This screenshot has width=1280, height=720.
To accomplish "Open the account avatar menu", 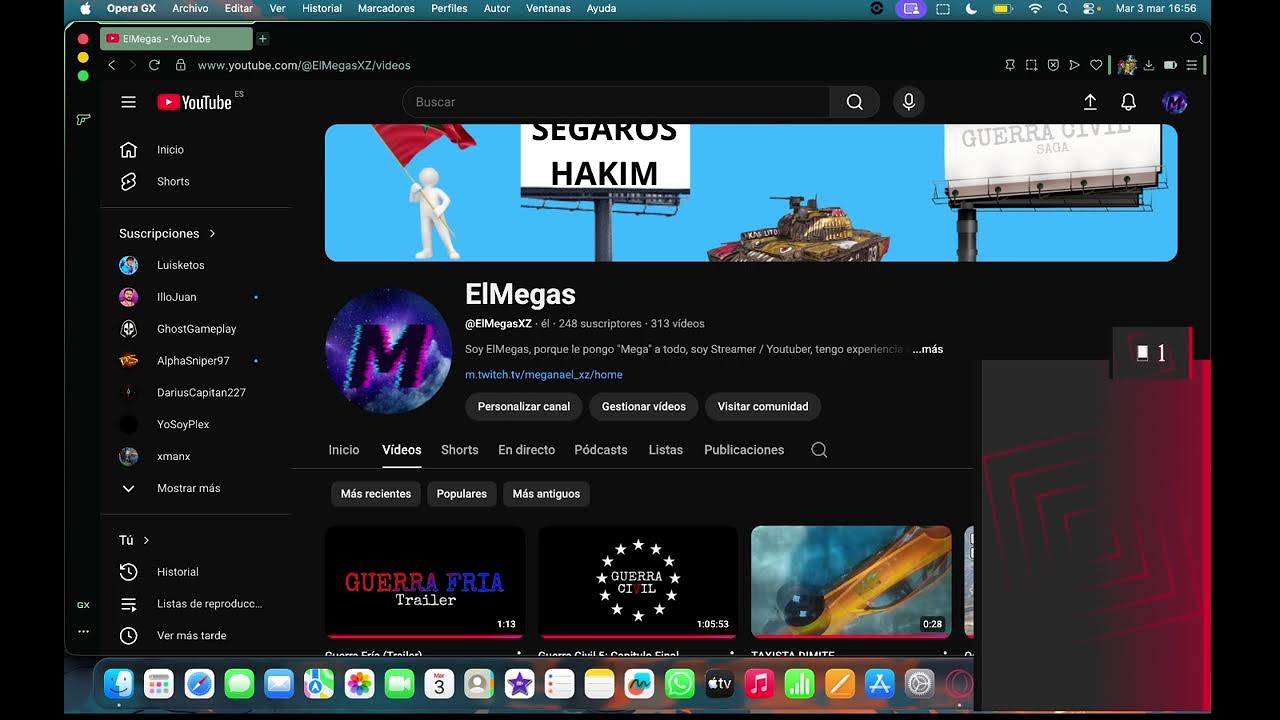I will point(1174,102).
